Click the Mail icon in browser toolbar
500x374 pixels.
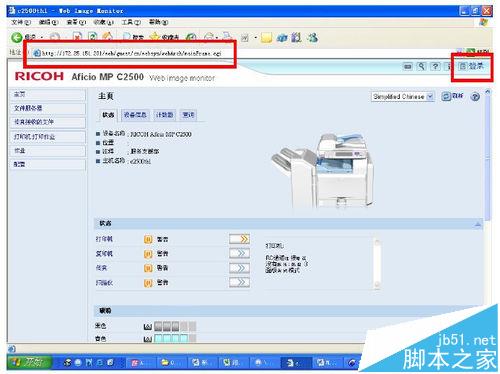[x=209, y=37]
